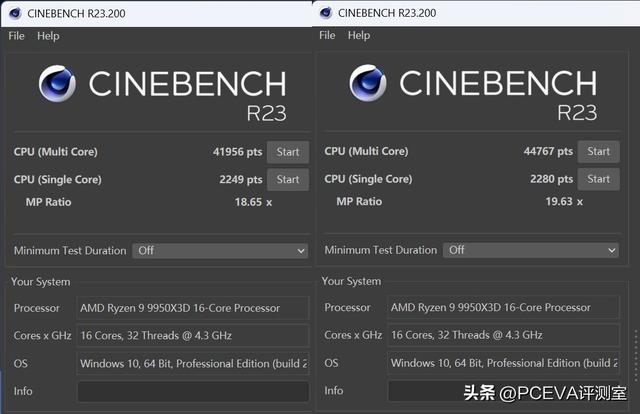Click the 2249 pts single core score

pos(241,180)
